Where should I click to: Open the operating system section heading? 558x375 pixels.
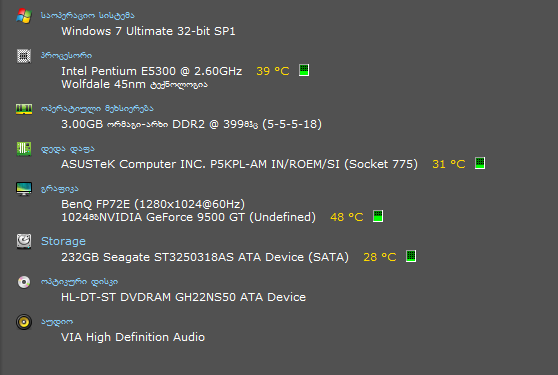tap(88, 15)
